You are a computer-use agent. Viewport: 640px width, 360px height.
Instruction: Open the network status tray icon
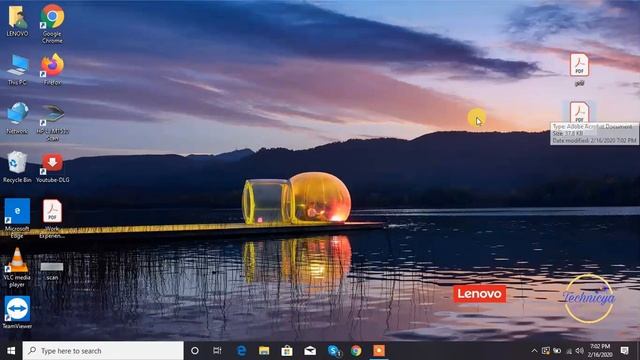coord(569,351)
